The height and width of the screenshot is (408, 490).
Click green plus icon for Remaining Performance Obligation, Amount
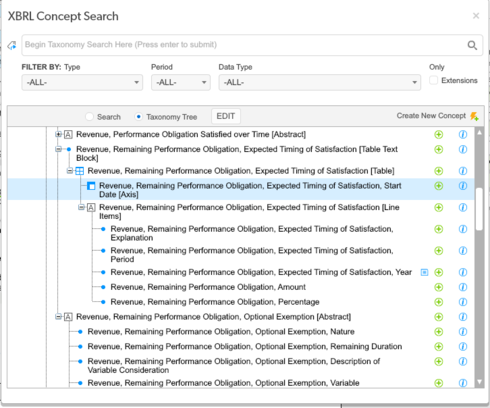(439, 287)
